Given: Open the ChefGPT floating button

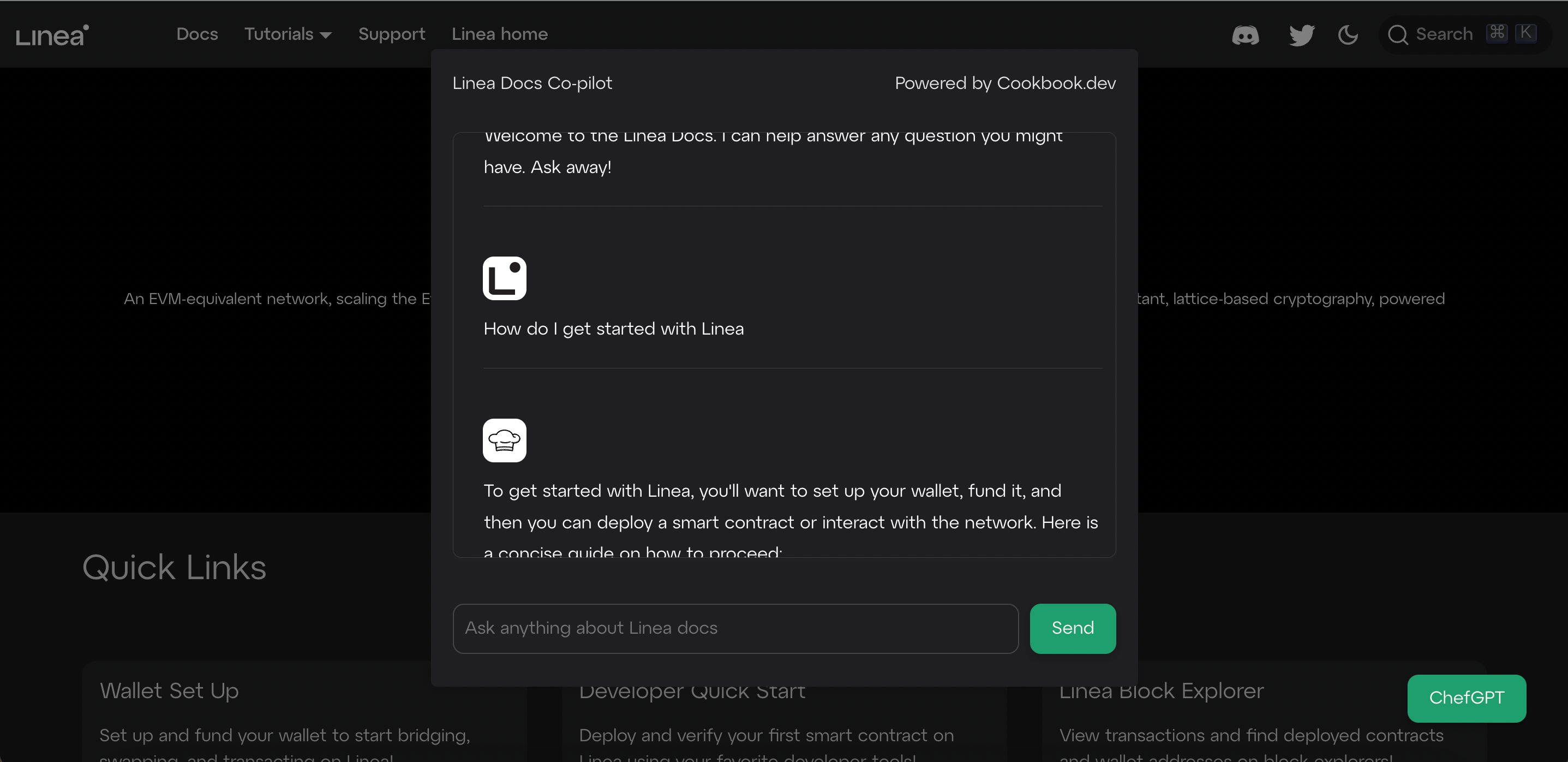Looking at the screenshot, I should point(1467,698).
